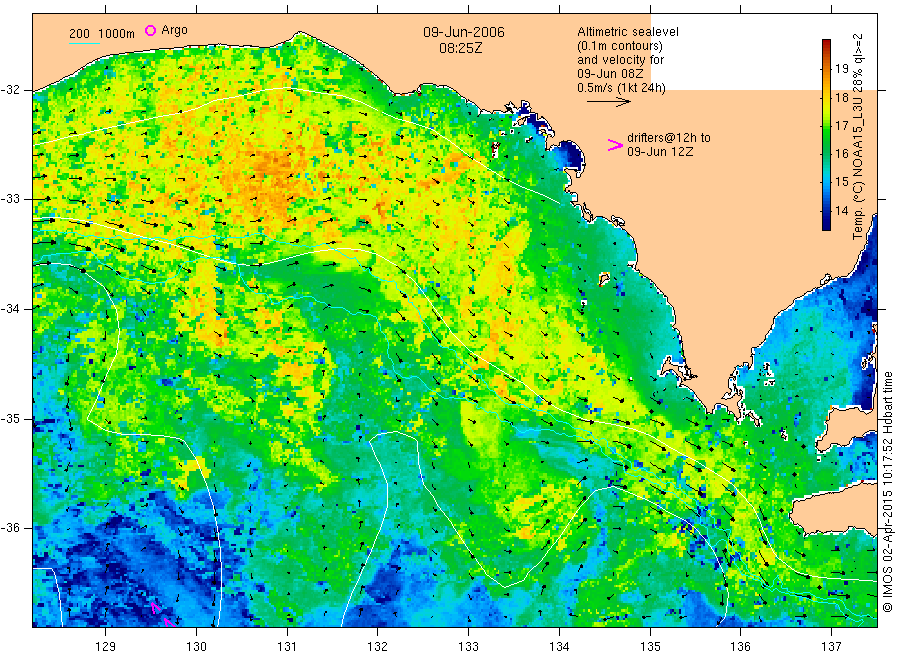Click the latitude label '-36'
This screenshot has width=900, height=660.
11,528
